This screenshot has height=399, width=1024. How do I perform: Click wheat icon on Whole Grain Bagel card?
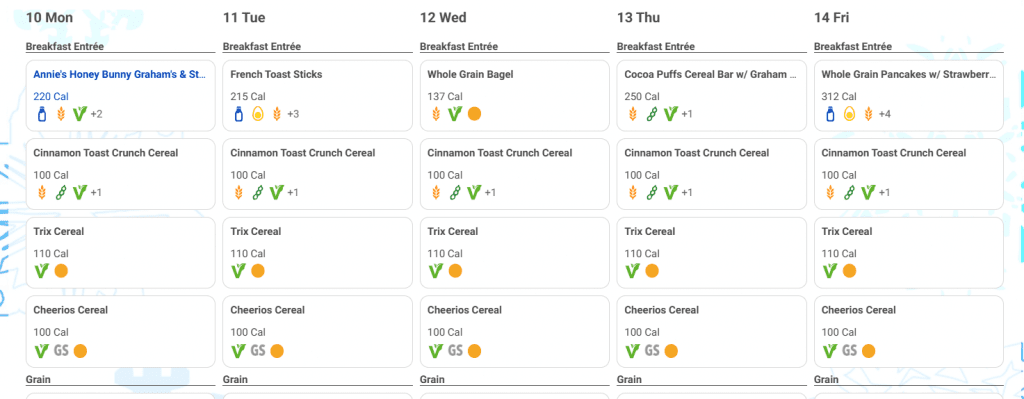pyautogui.click(x=436, y=114)
